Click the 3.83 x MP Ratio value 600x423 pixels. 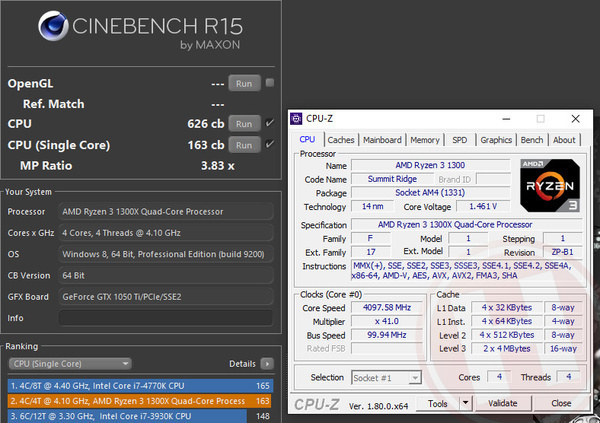pos(218,166)
